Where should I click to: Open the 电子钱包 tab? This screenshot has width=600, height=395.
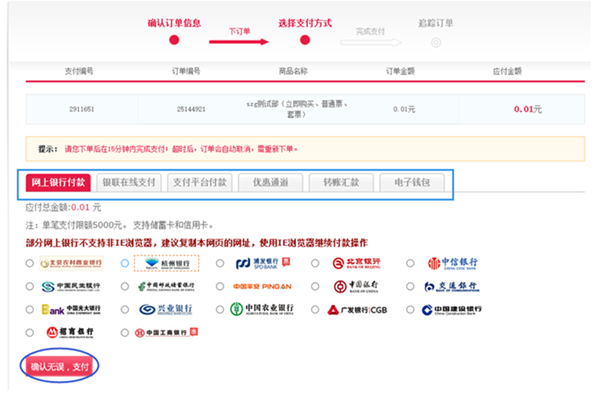click(412, 182)
